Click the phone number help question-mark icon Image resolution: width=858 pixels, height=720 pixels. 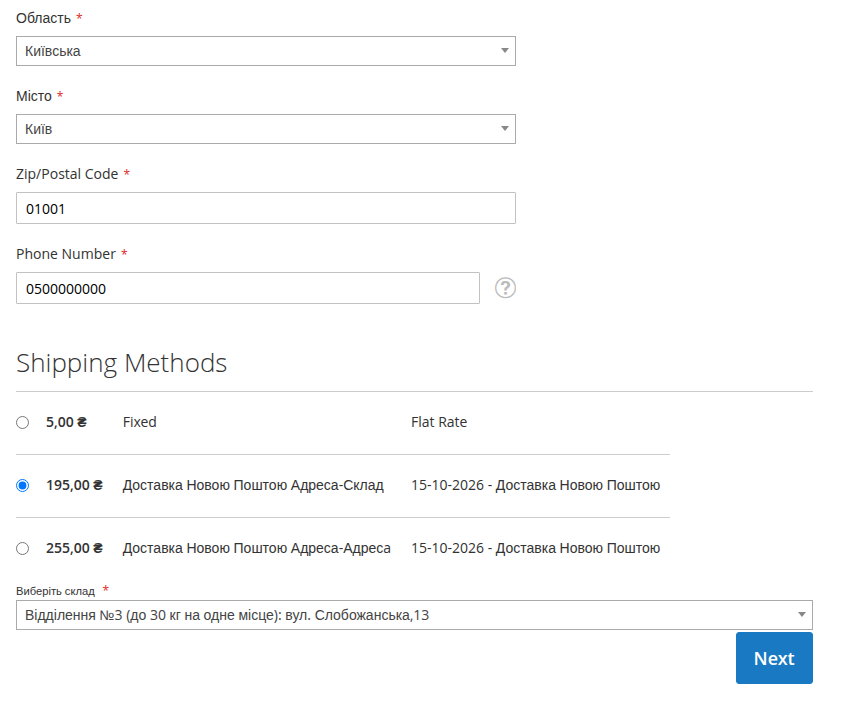pyautogui.click(x=505, y=288)
